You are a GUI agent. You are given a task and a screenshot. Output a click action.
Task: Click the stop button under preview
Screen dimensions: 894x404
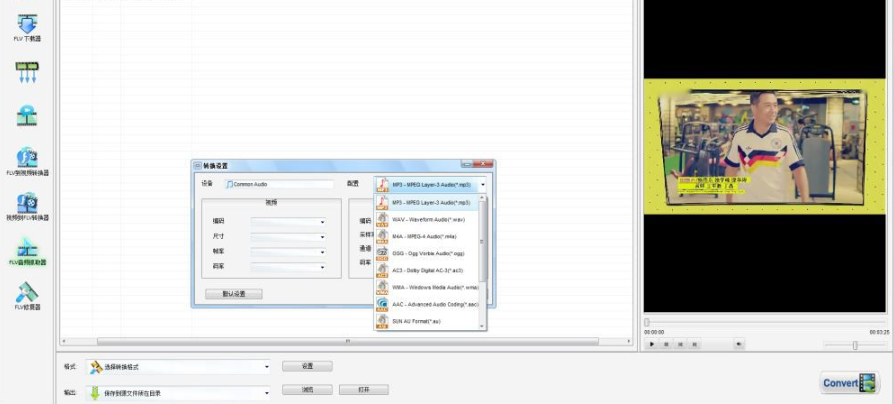point(666,344)
